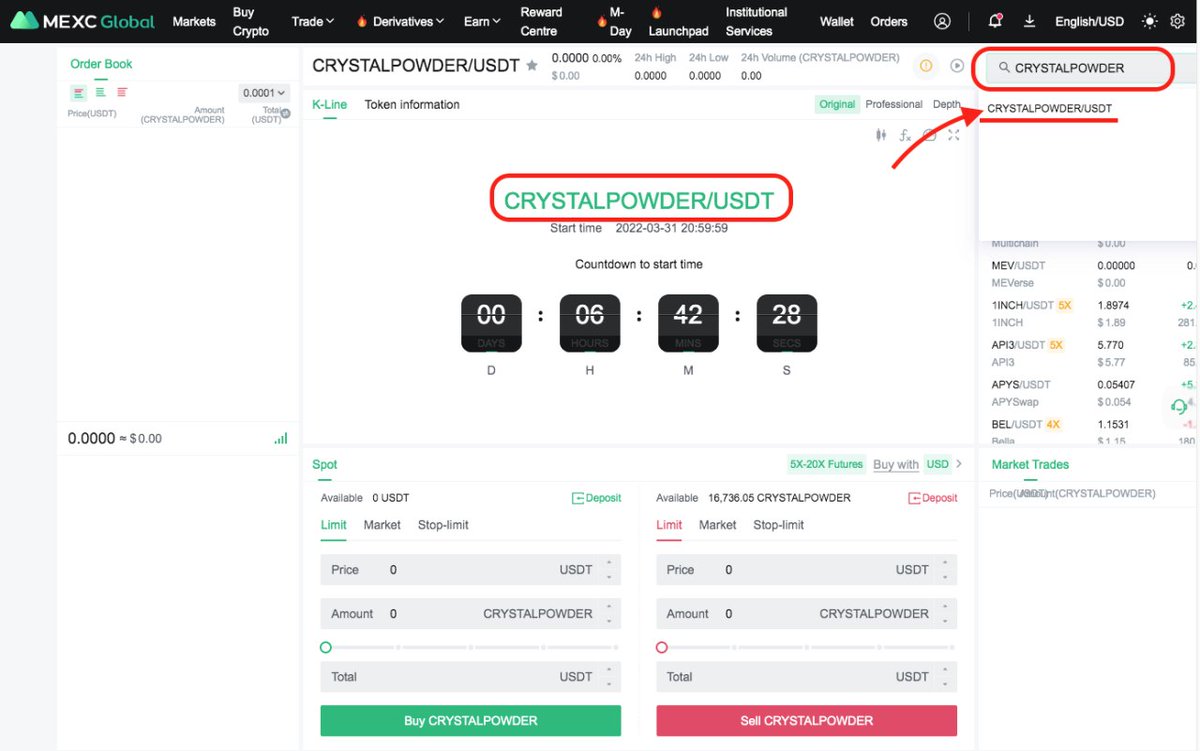Open the user profile icon

pos(942,21)
